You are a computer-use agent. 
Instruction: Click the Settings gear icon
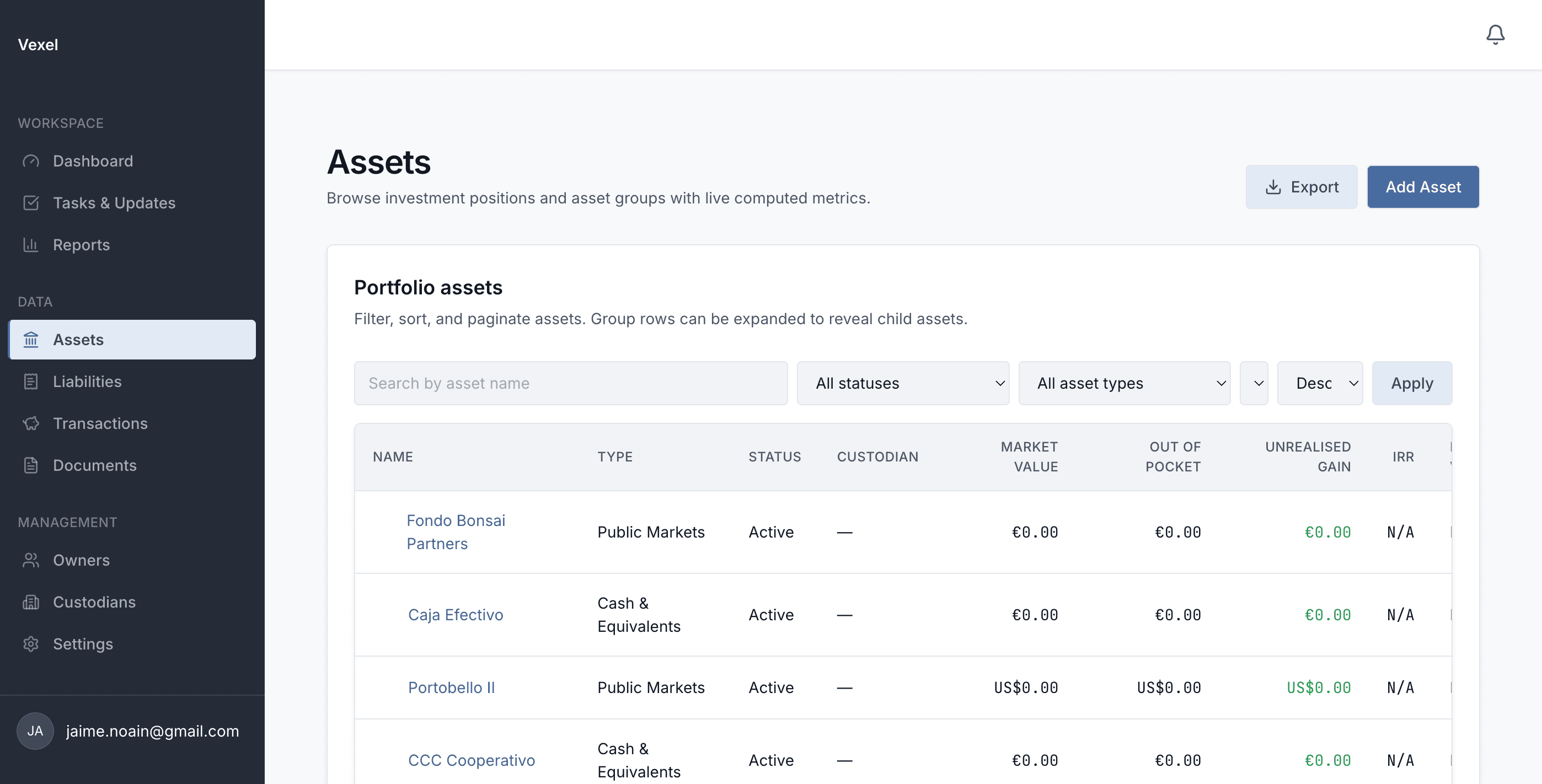pyautogui.click(x=31, y=644)
